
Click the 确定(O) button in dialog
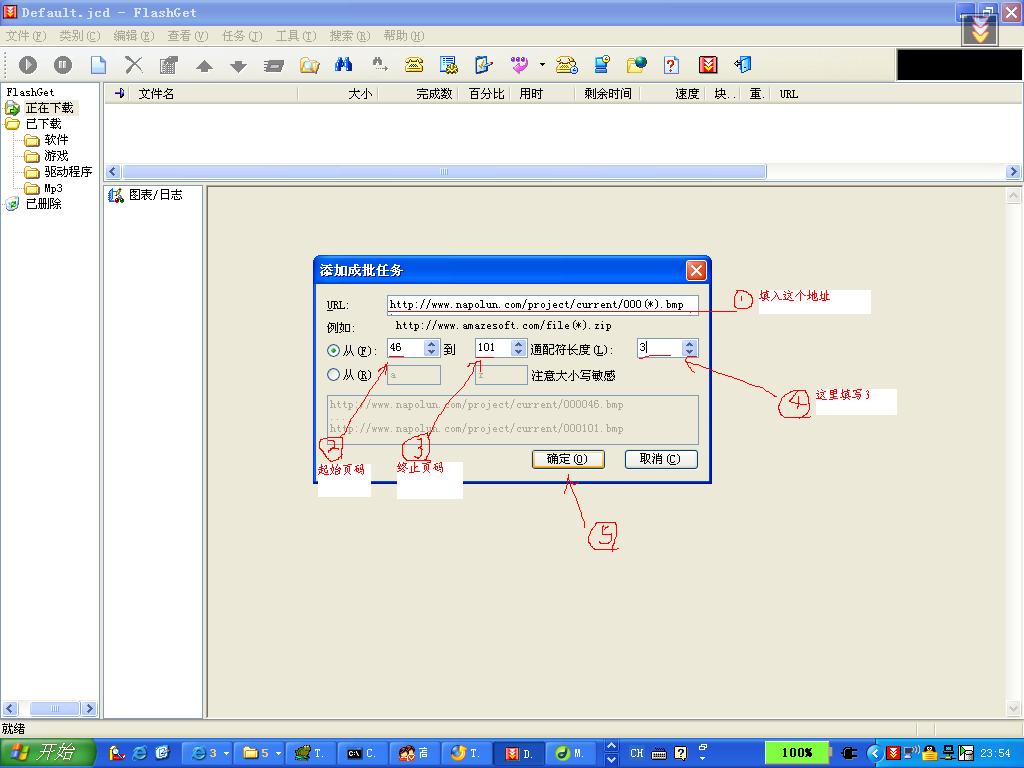click(568, 459)
